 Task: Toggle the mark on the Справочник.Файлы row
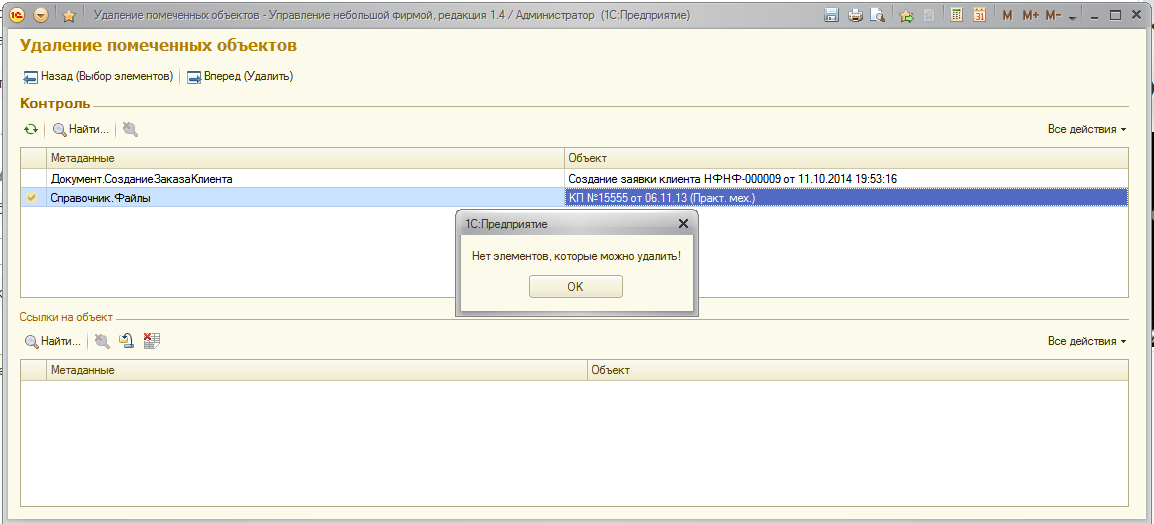click(32, 198)
